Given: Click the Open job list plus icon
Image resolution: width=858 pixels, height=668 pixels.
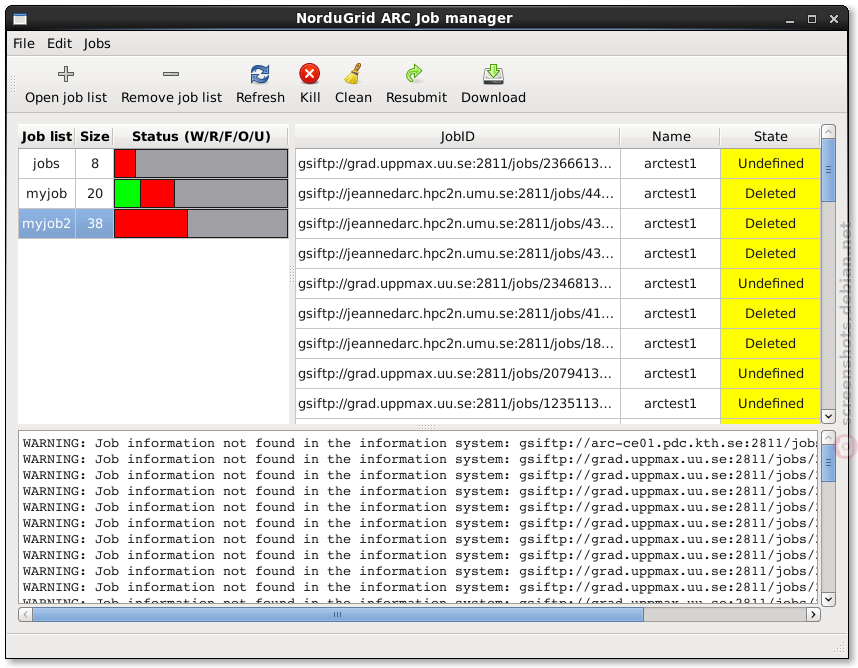Looking at the screenshot, I should [66, 74].
